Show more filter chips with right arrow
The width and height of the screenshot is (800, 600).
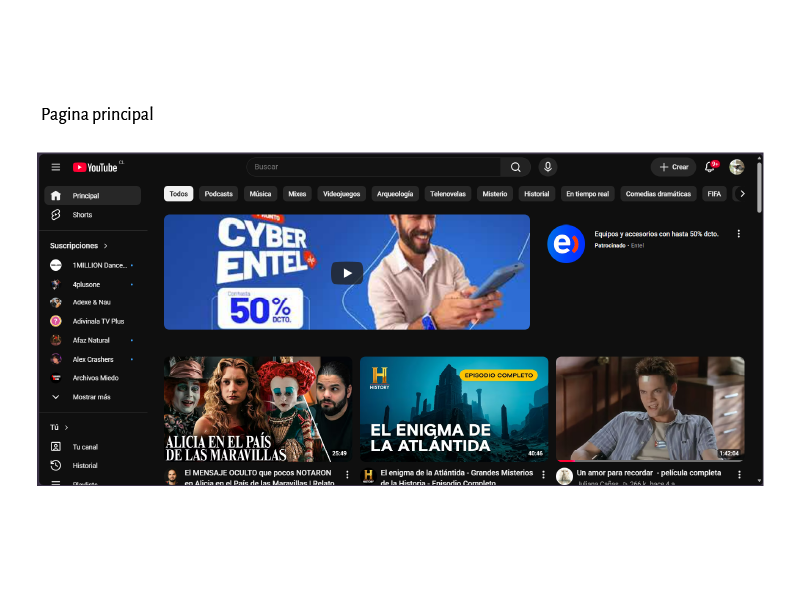742,194
